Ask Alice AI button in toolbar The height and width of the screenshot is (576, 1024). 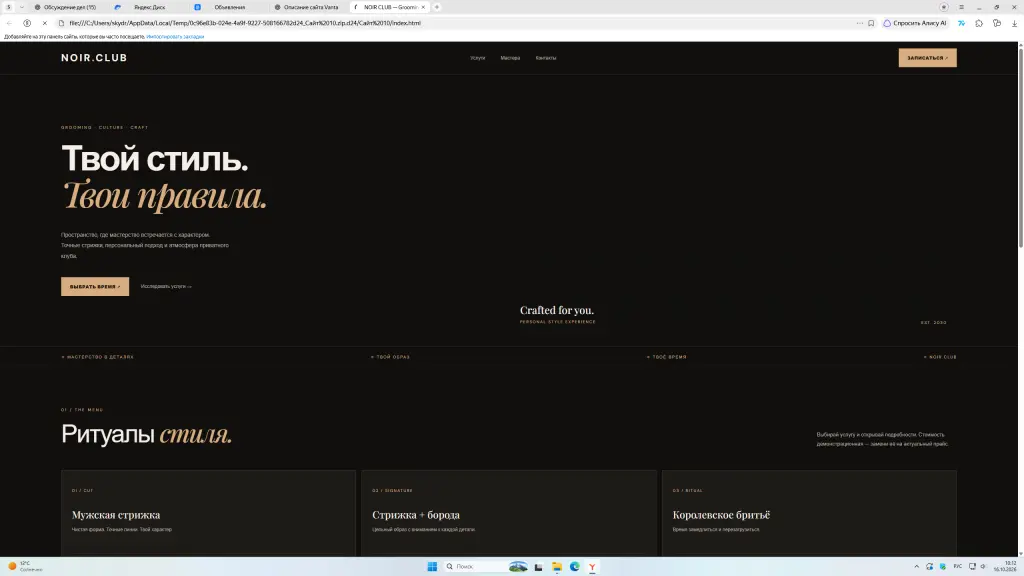[914, 23]
